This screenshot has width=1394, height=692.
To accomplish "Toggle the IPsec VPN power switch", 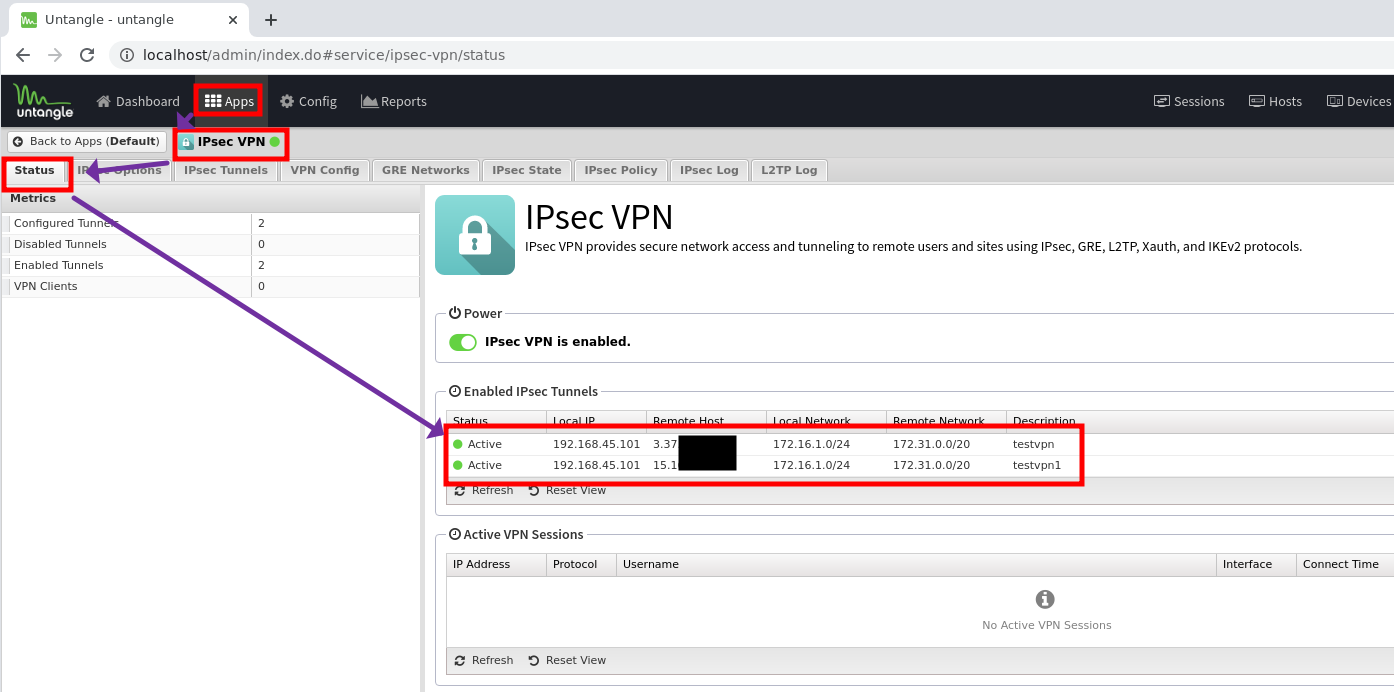I will pos(463,342).
